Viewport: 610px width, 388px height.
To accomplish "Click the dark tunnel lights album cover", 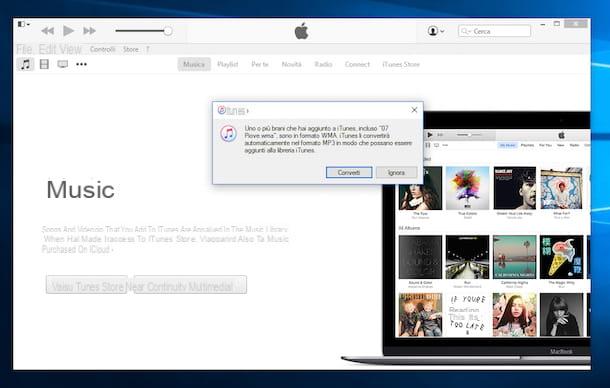I will click(x=467, y=257).
